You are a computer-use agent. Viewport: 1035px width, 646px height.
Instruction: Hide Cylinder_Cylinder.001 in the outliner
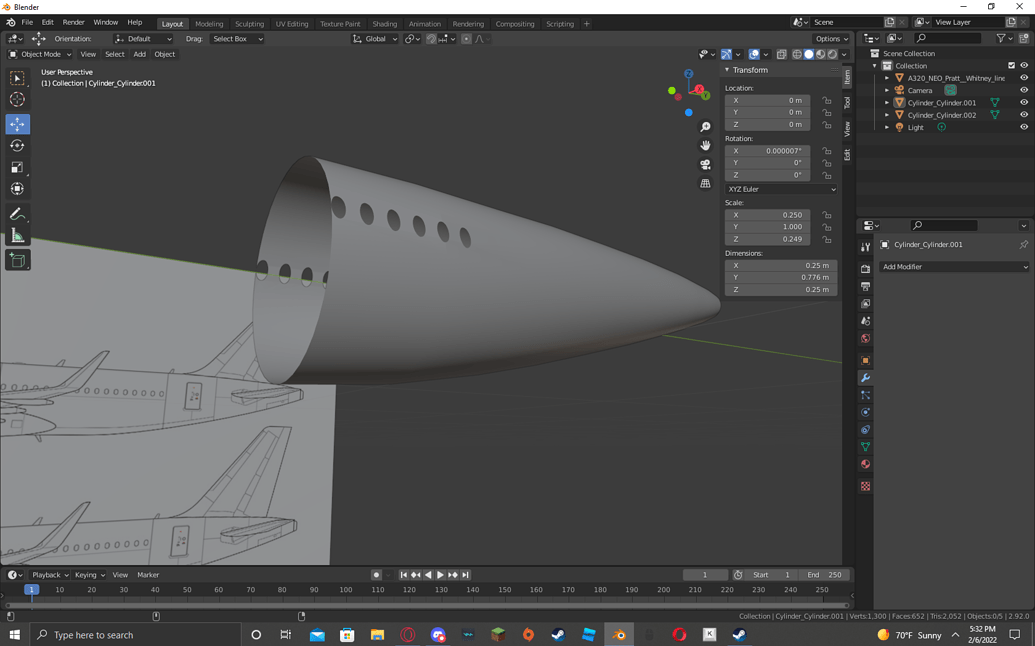coord(1024,102)
